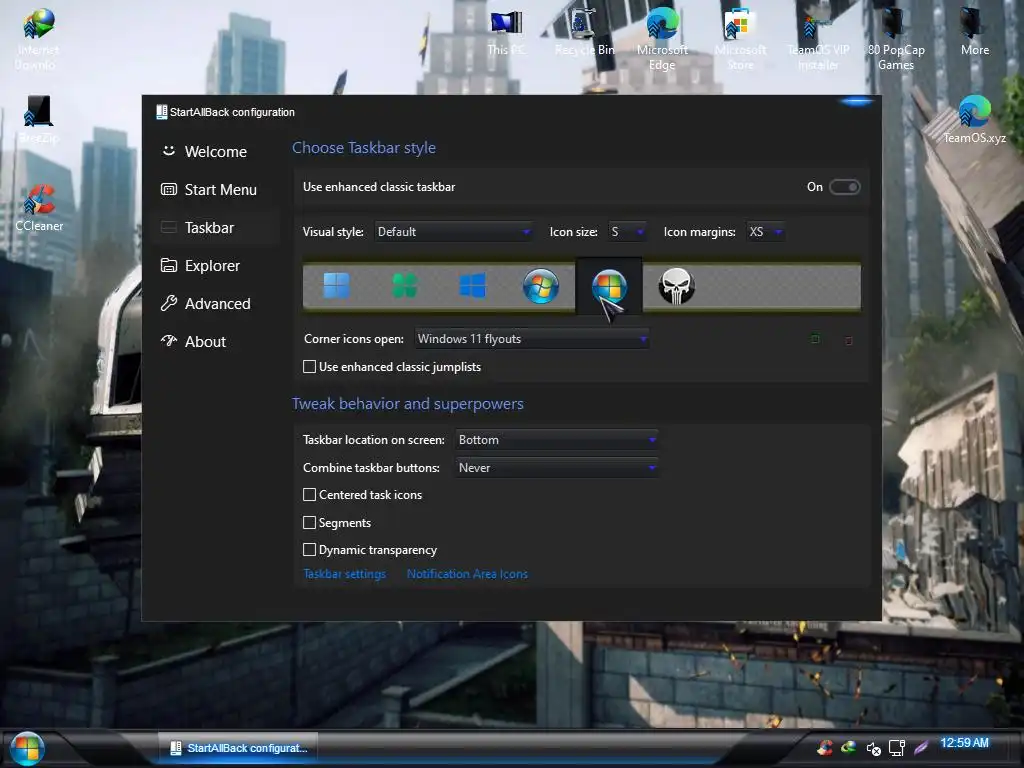Click the About gauge icon

tap(168, 341)
